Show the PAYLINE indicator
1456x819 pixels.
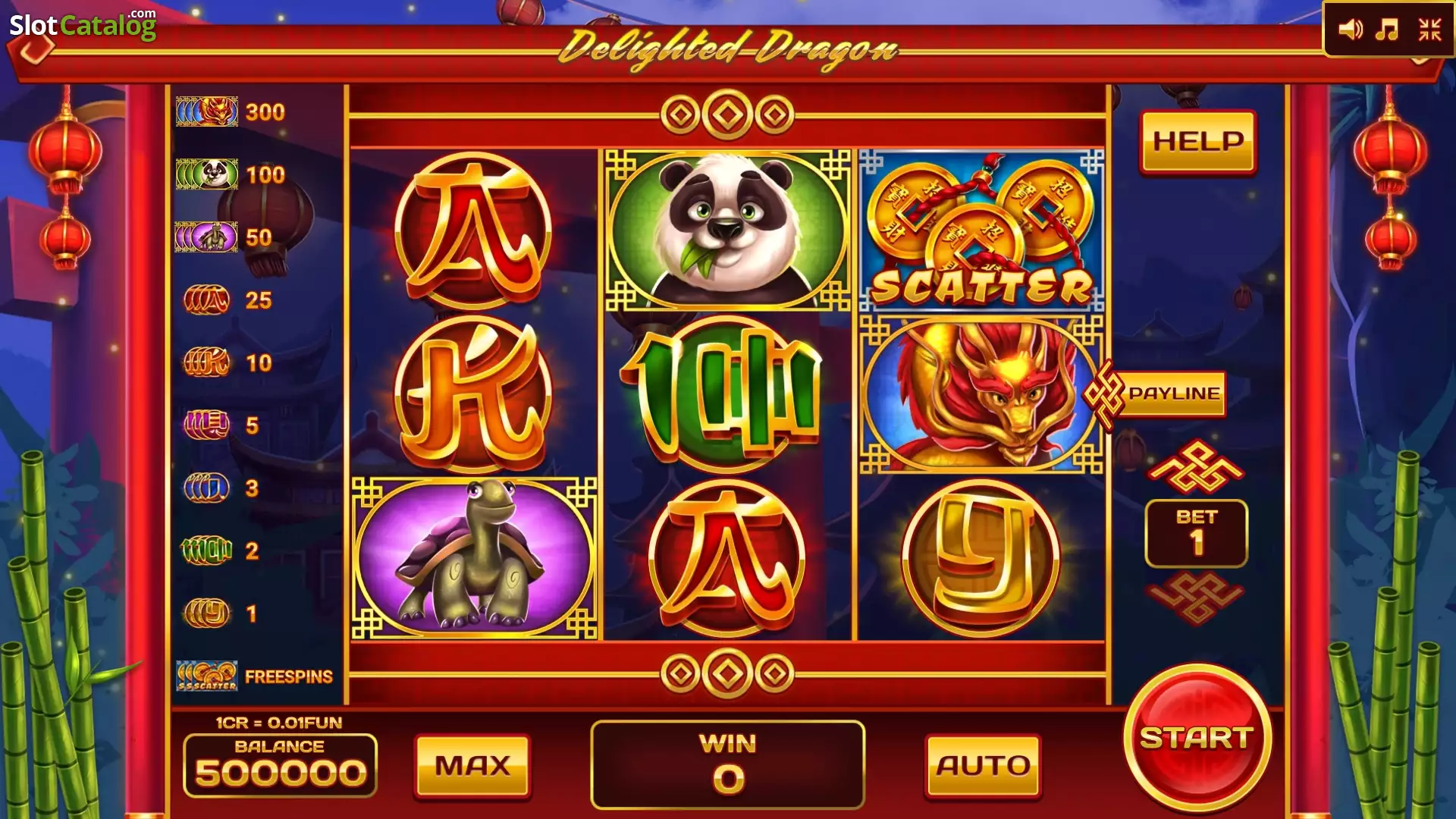click(x=1156, y=394)
